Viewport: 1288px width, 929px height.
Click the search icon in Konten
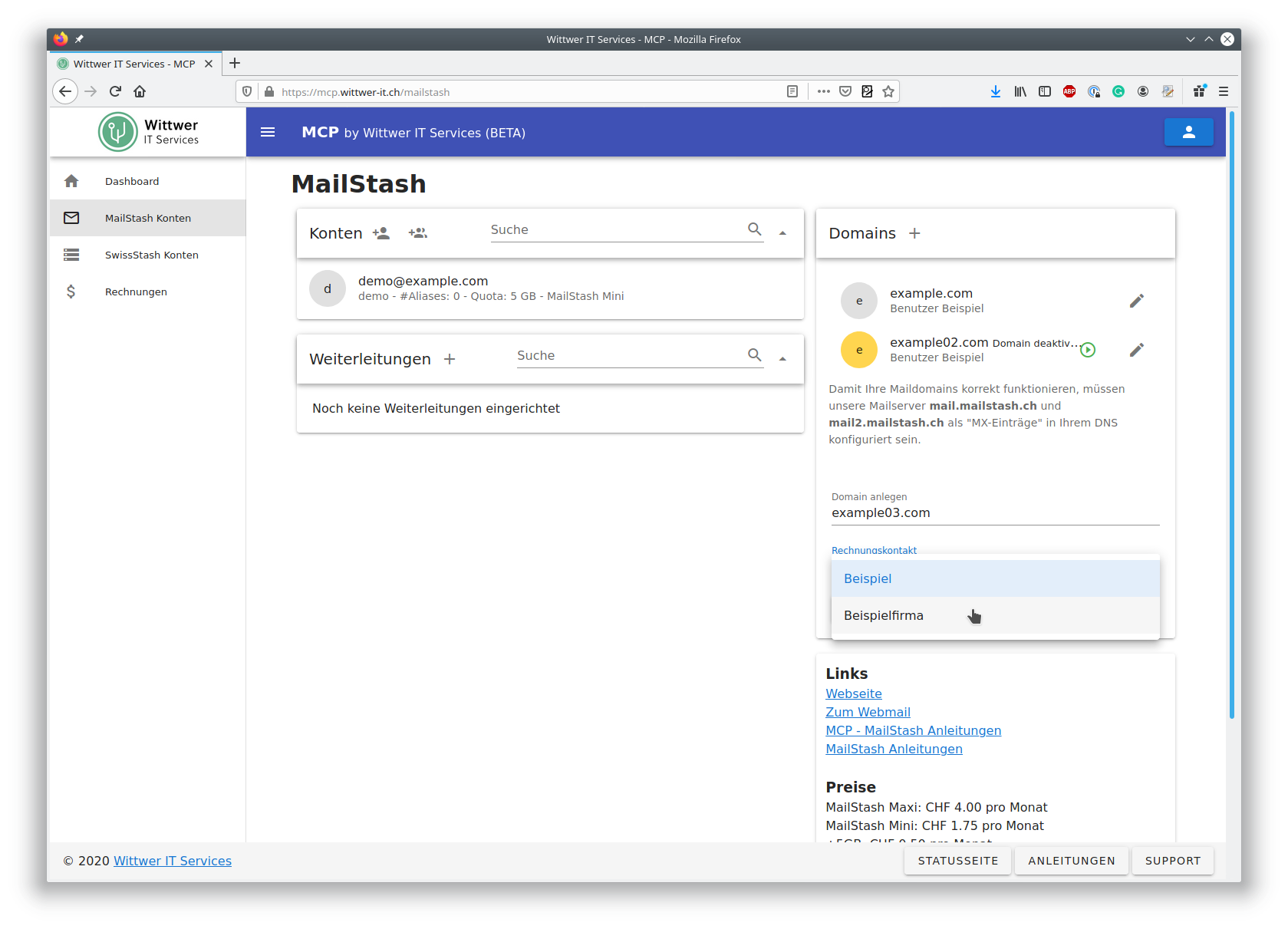click(755, 229)
